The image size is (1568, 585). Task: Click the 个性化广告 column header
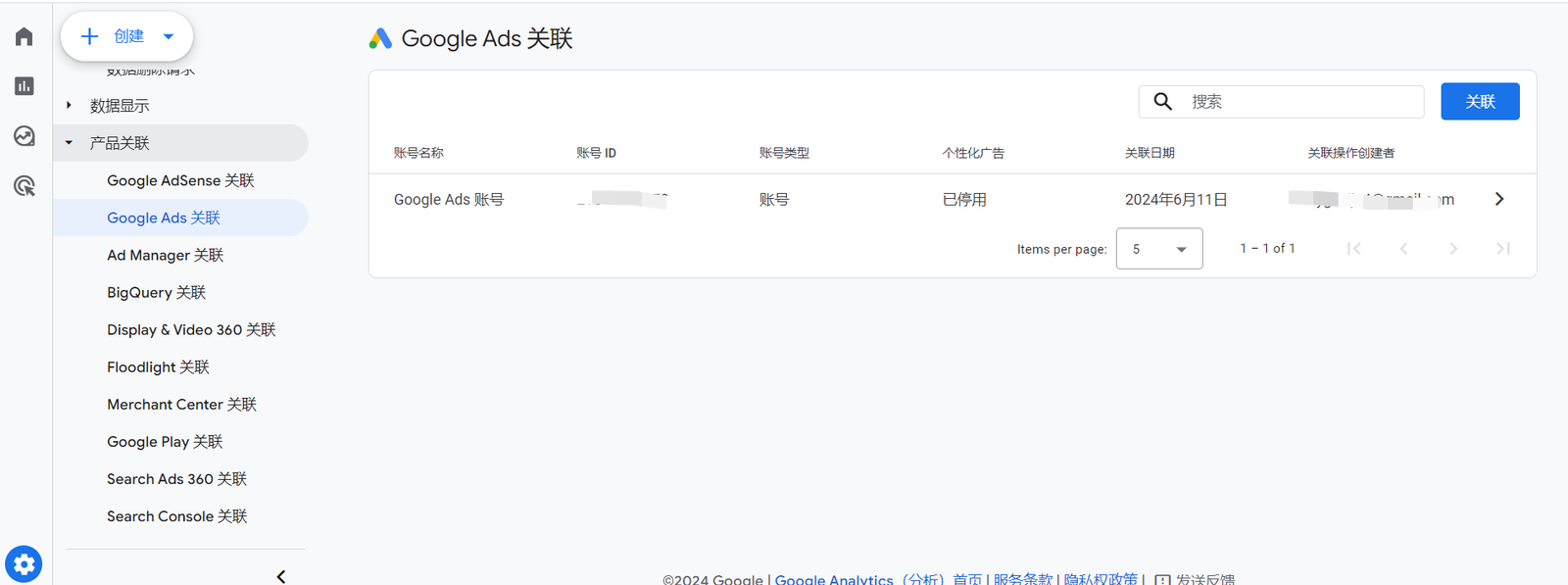(x=973, y=153)
